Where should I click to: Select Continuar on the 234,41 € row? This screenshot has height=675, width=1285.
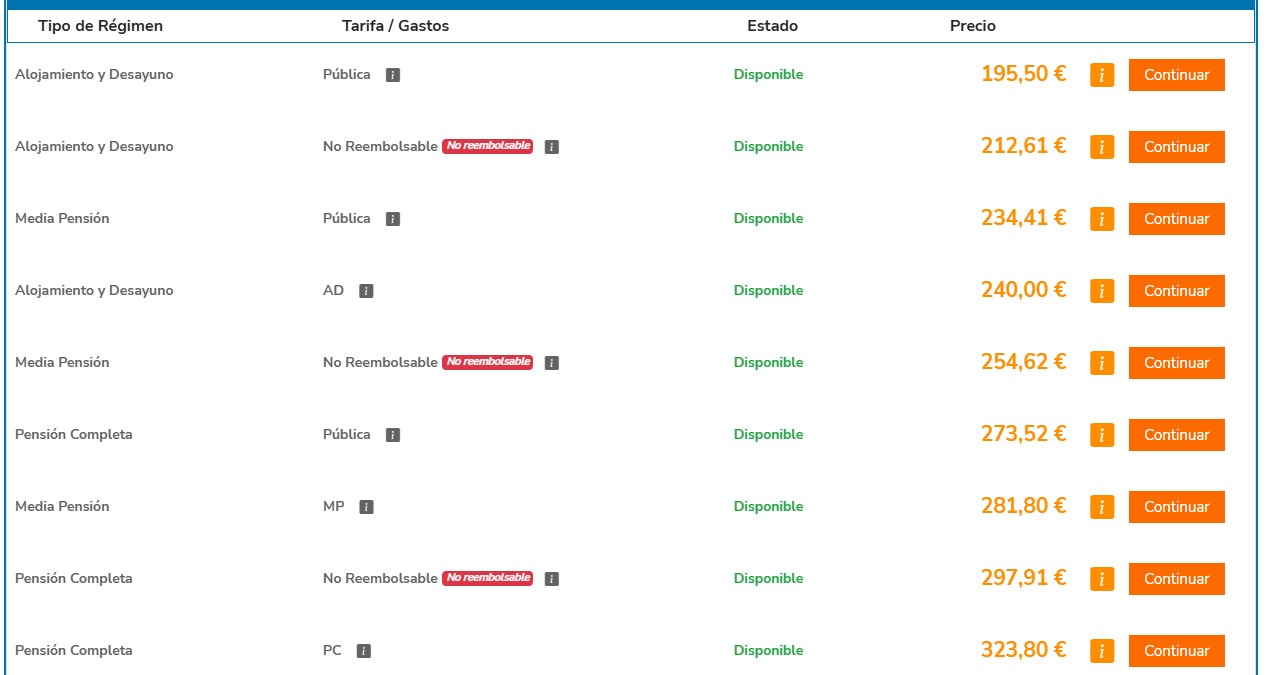(1176, 219)
